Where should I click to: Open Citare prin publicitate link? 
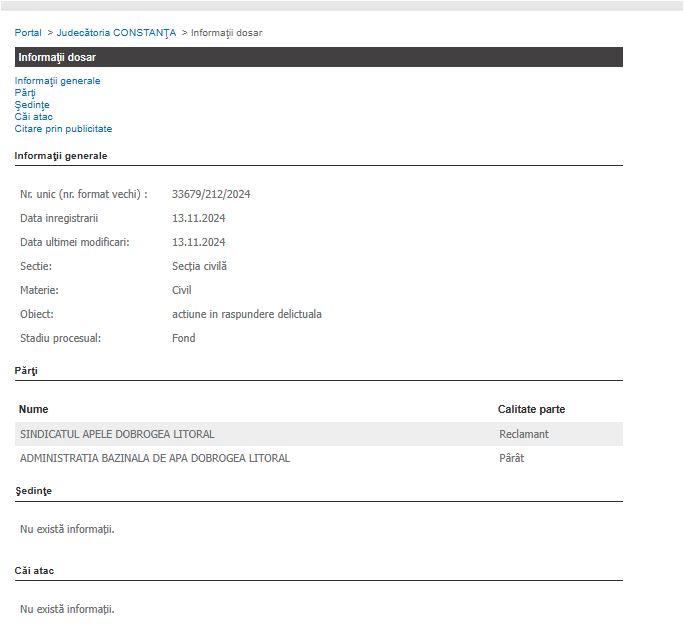click(63, 129)
